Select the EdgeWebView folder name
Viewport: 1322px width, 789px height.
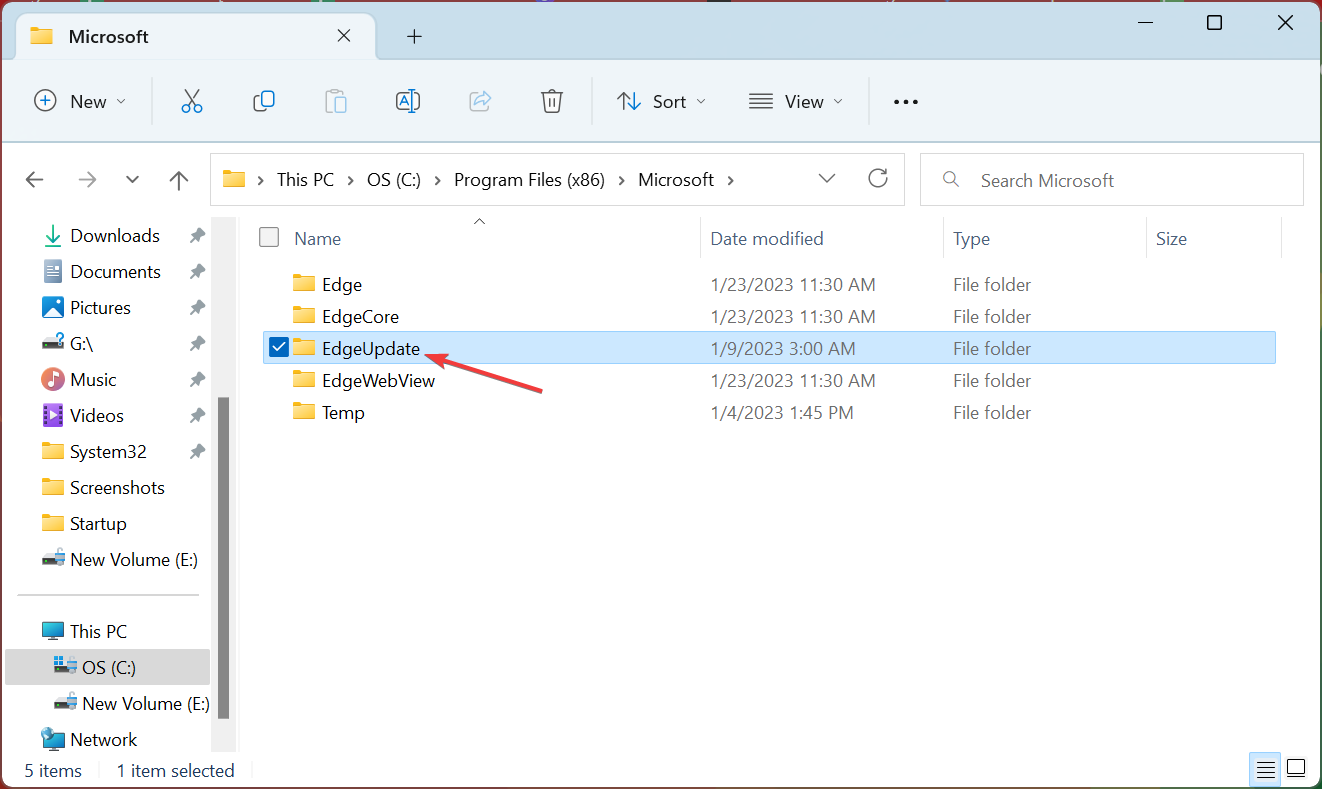(378, 380)
